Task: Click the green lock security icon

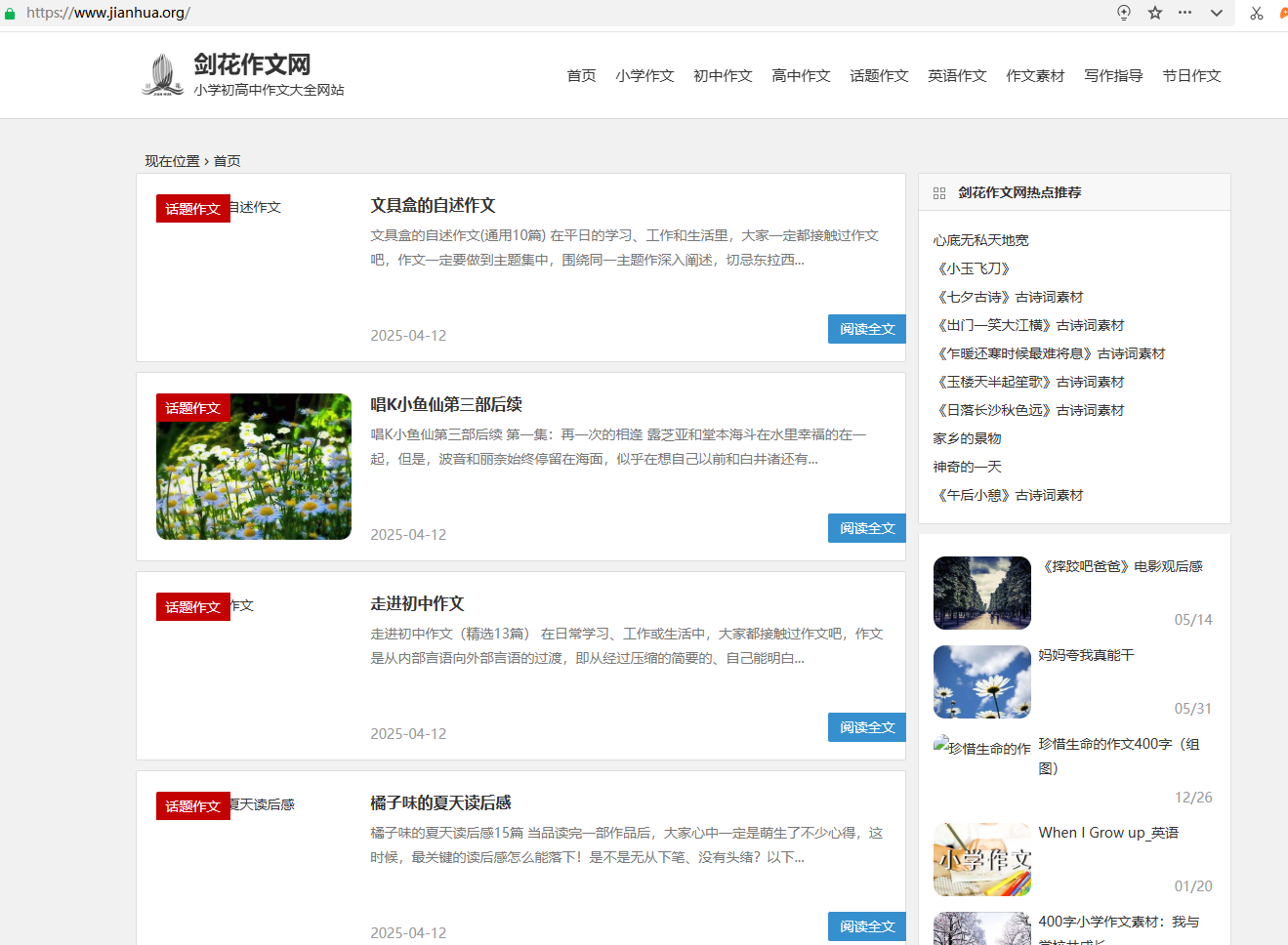Action: point(10,14)
